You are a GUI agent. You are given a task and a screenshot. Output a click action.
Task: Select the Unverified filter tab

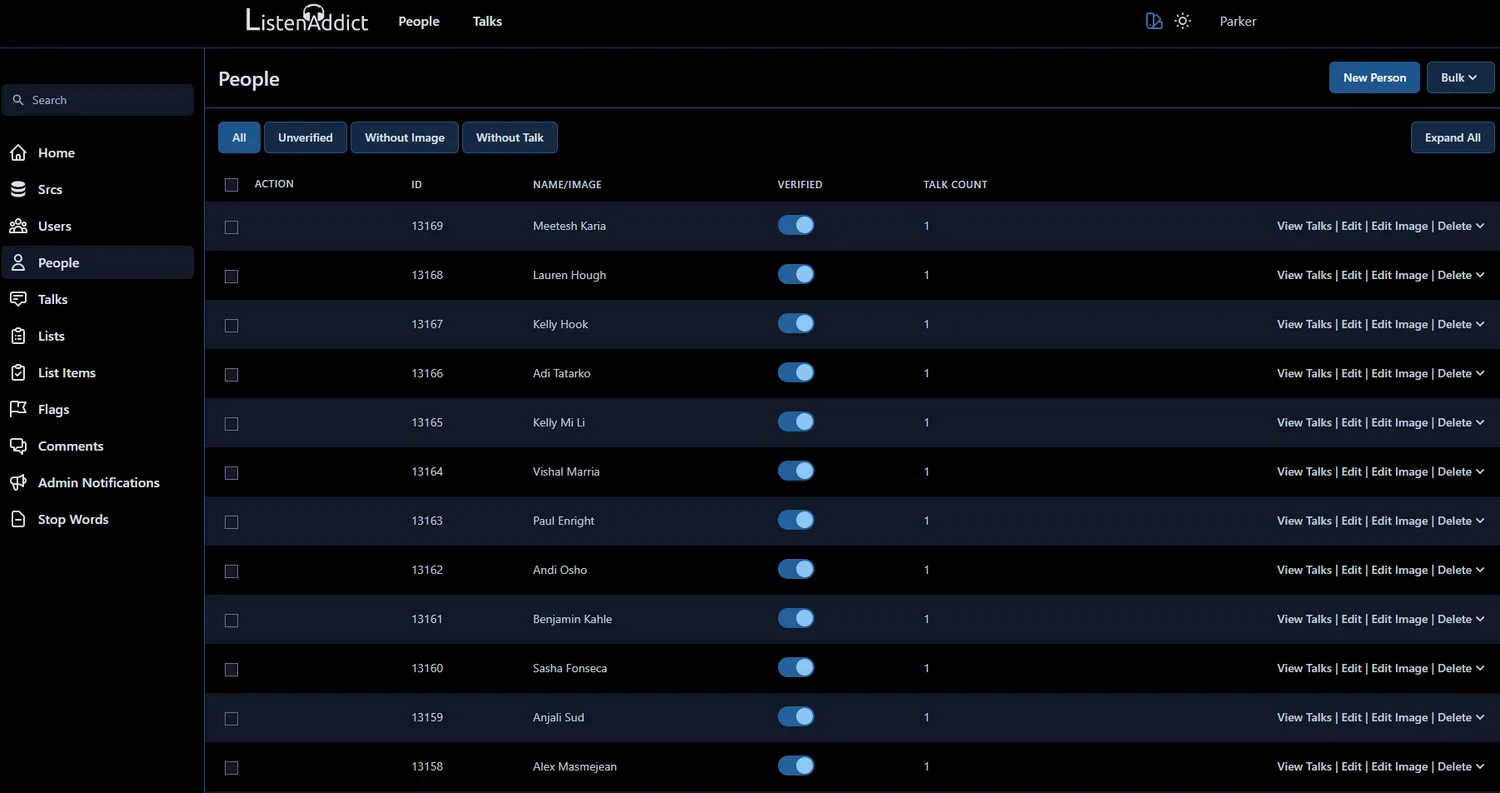click(x=305, y=138)
